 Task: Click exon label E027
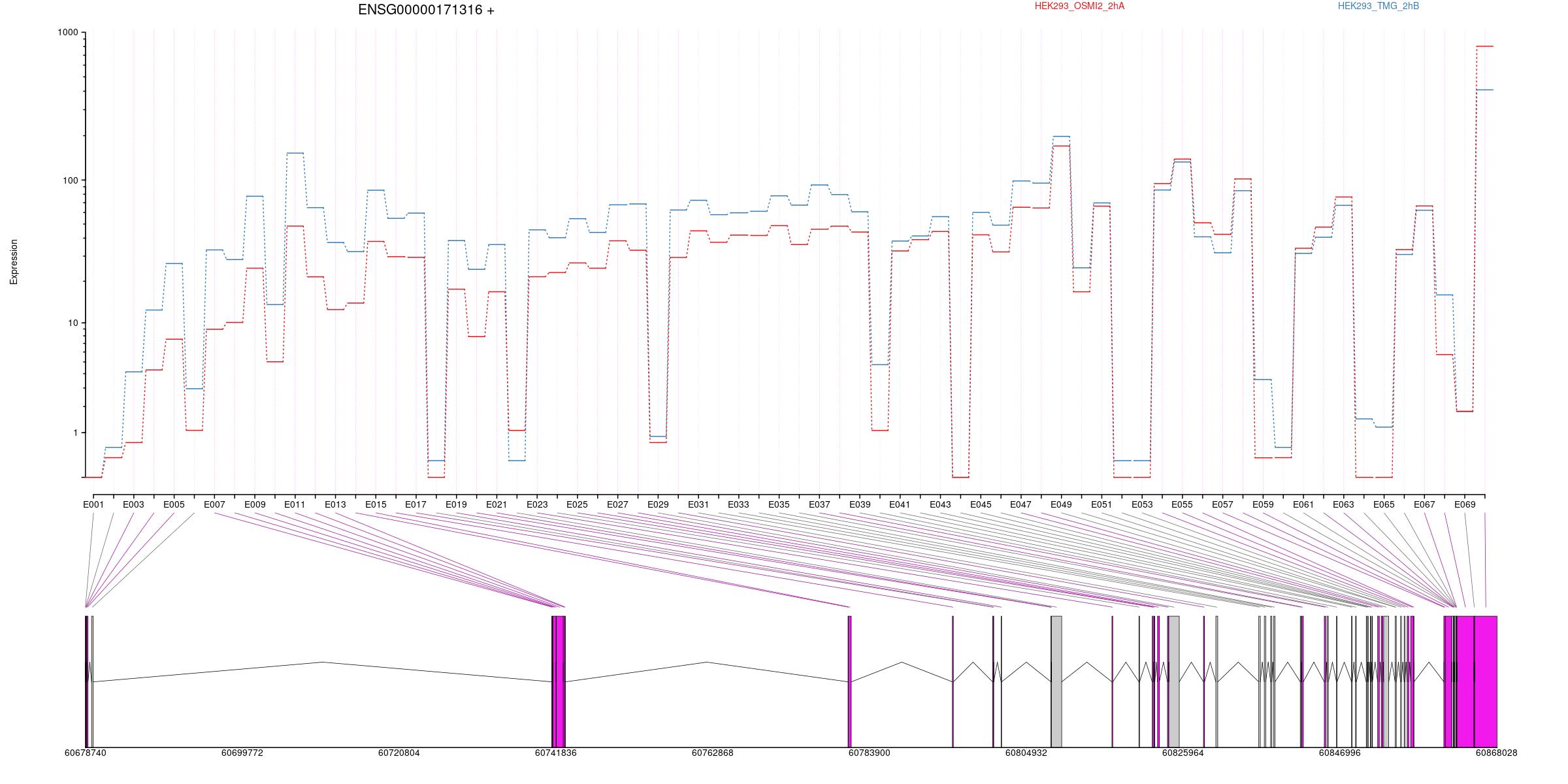[617, 504]
